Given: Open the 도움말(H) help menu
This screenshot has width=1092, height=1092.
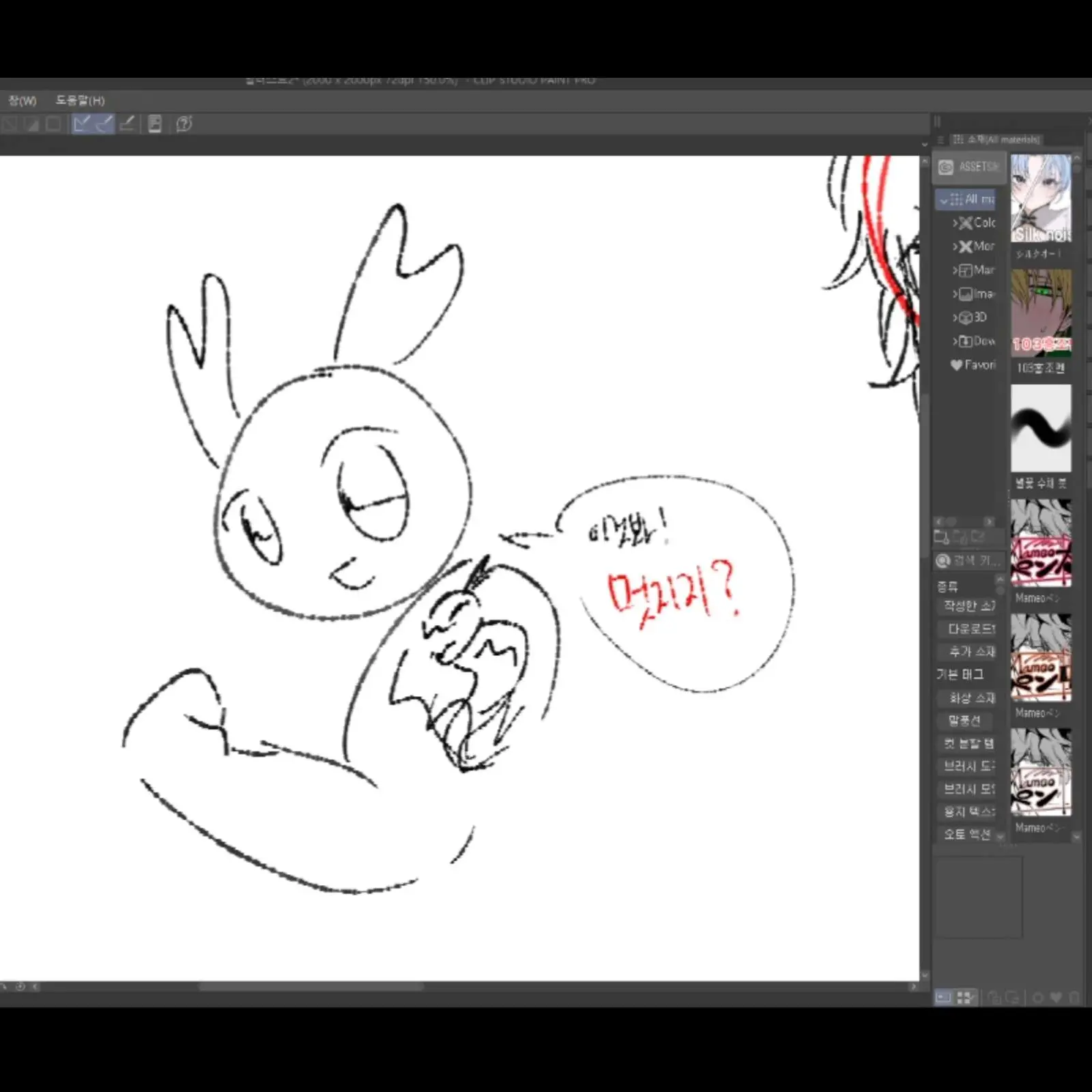Looking at the screenshot, I should click(x=80, y=100).
